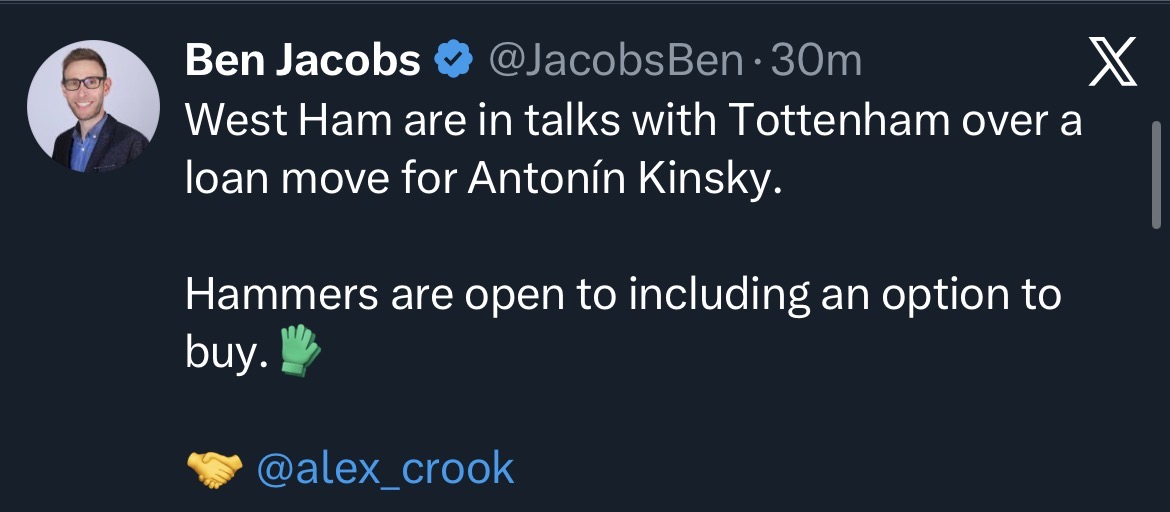Viewport: 1170px width, 512px height.
Task: Click the blue verified badge
Action: pos(453,62)
